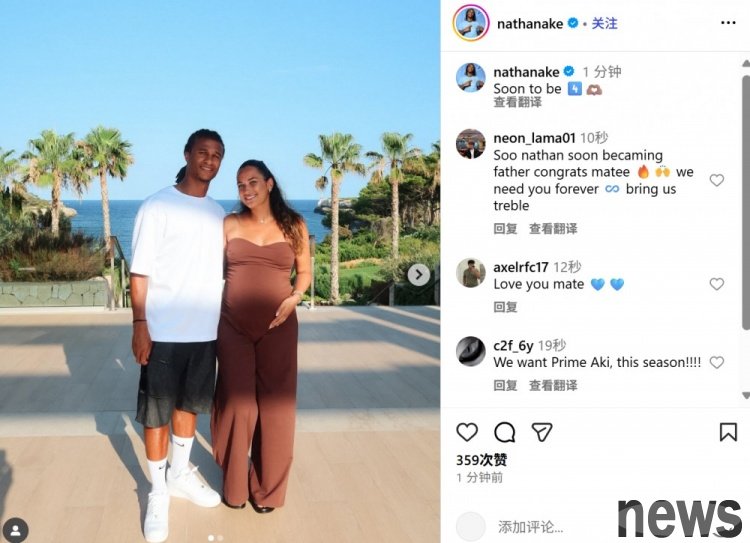Viewport: 750px width, 543px height.
Task: Like neon_lama01's comment
Action: pyautogui.click(x=717, y=180)
